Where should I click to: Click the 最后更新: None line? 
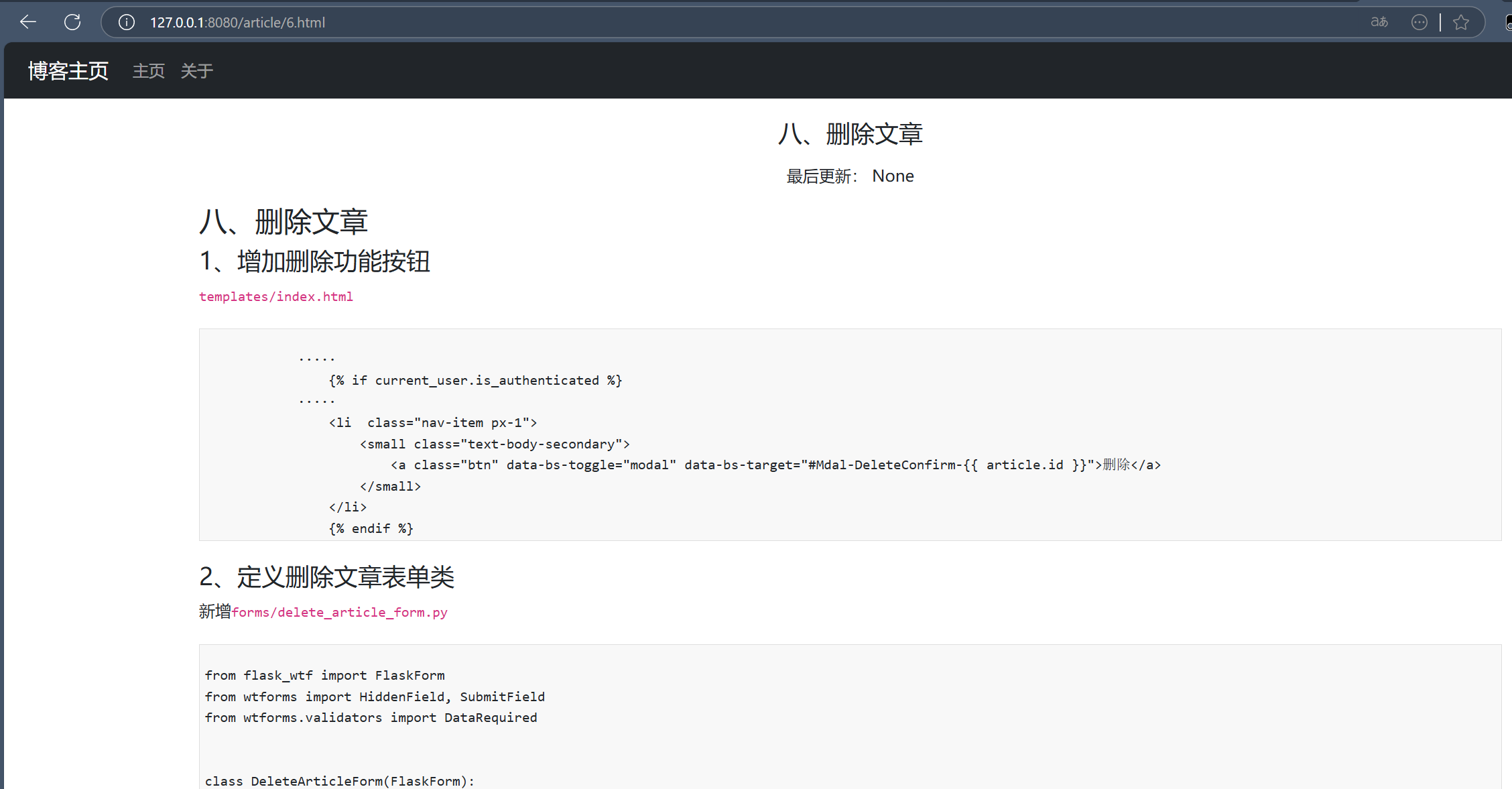tap(850, 176)
